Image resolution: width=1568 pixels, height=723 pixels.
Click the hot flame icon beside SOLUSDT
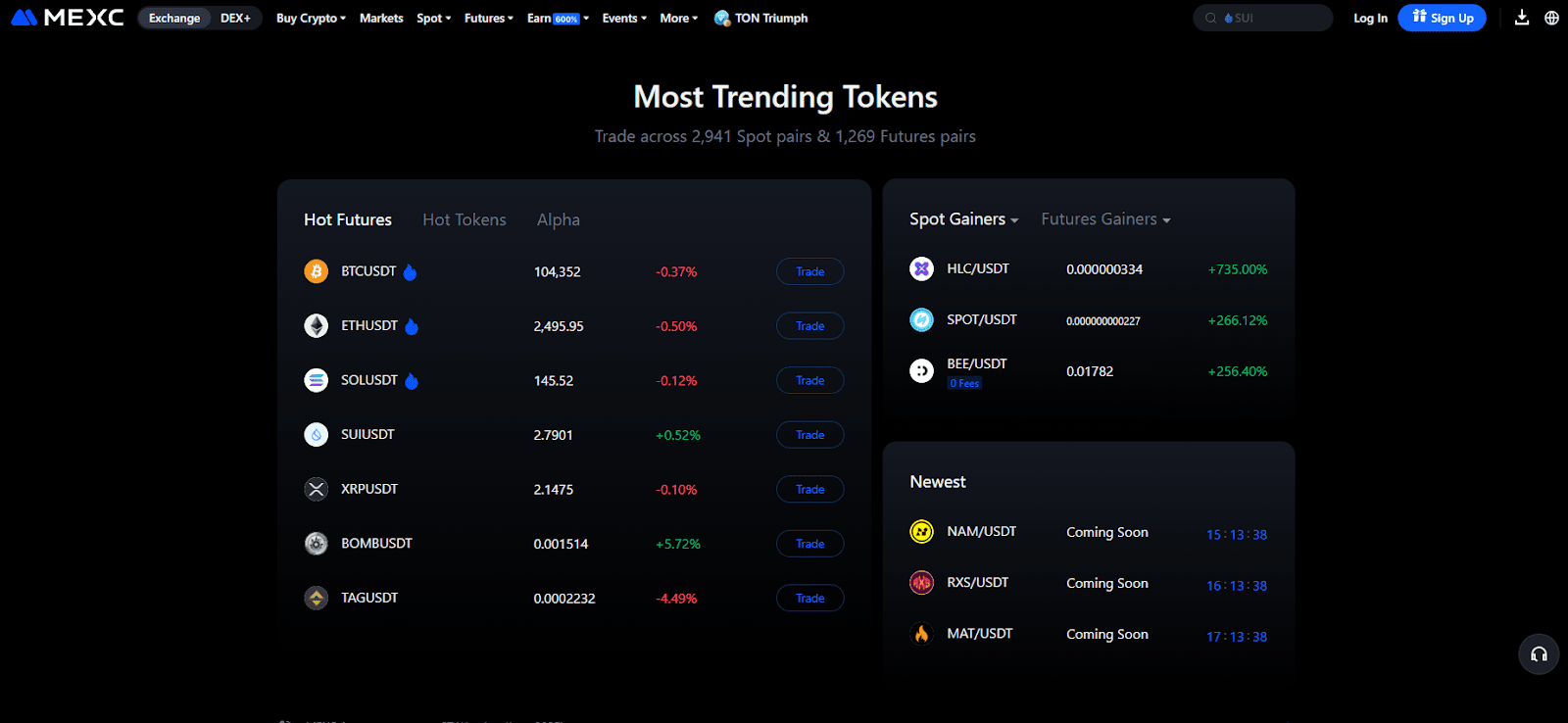click(412, 381)
